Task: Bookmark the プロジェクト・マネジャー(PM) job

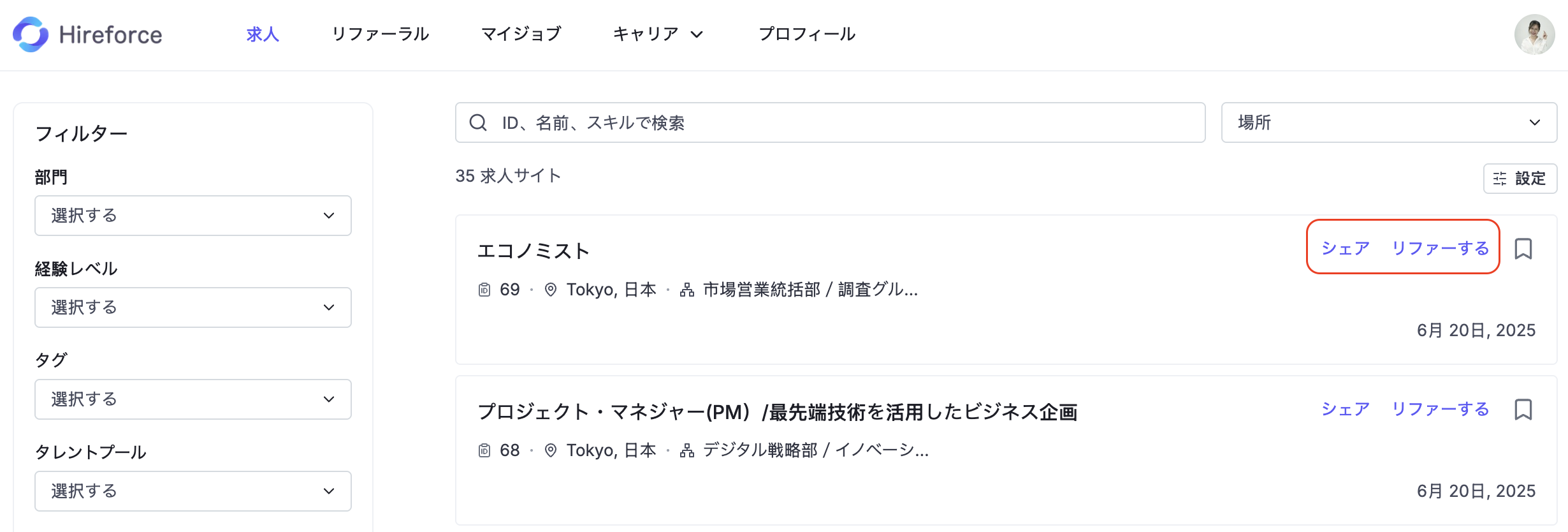Action: click(1523, 409)
